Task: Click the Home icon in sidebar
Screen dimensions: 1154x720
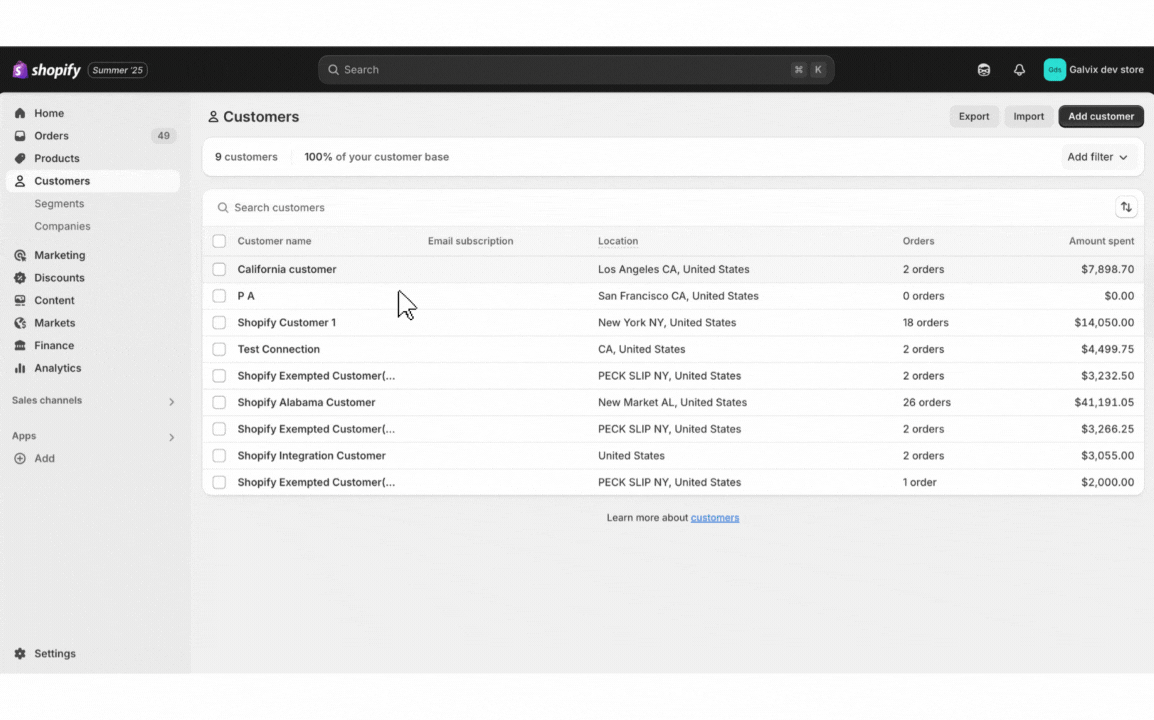Action: point(20,113)
